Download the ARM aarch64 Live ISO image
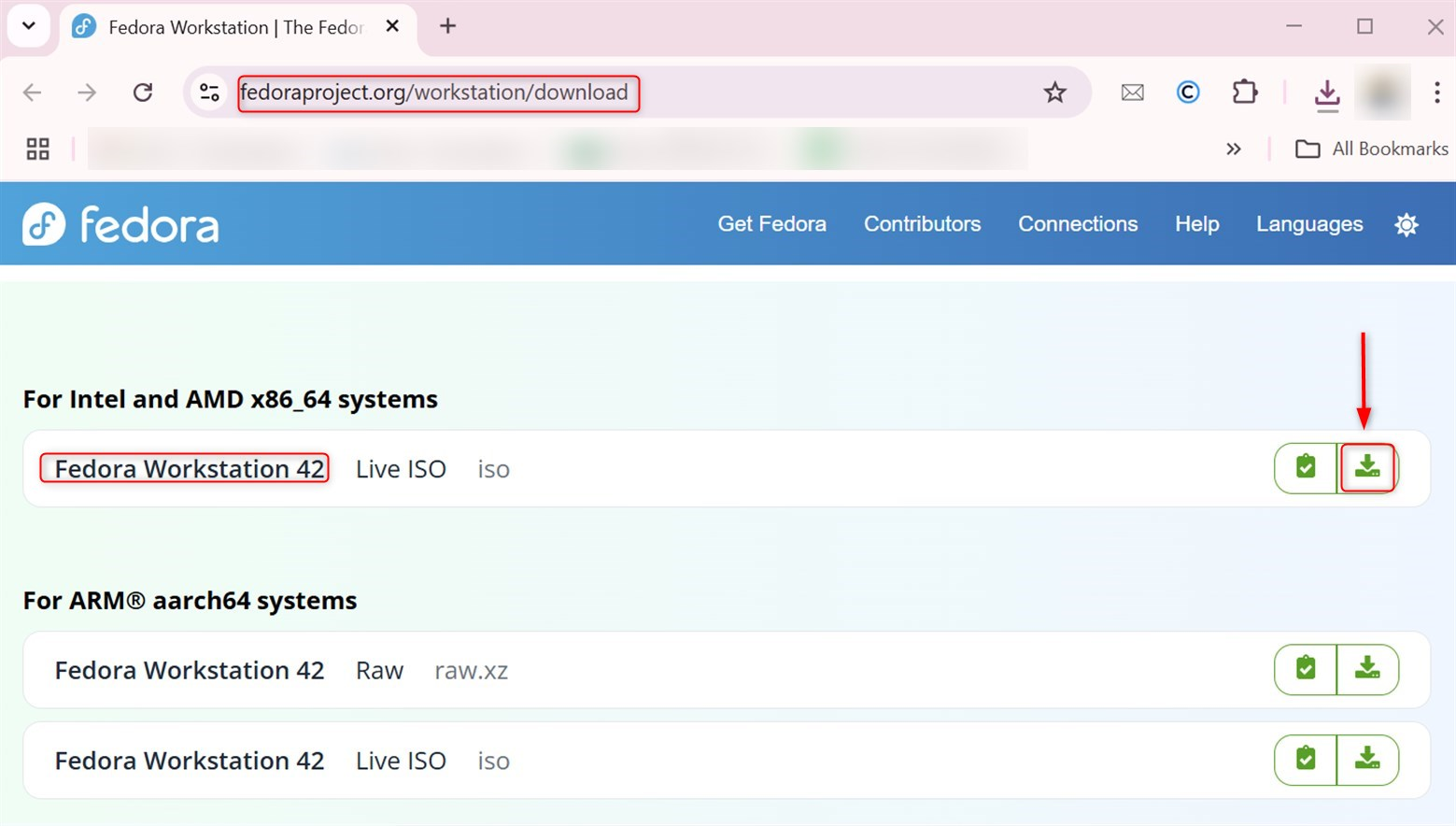 pos(1367,760)
